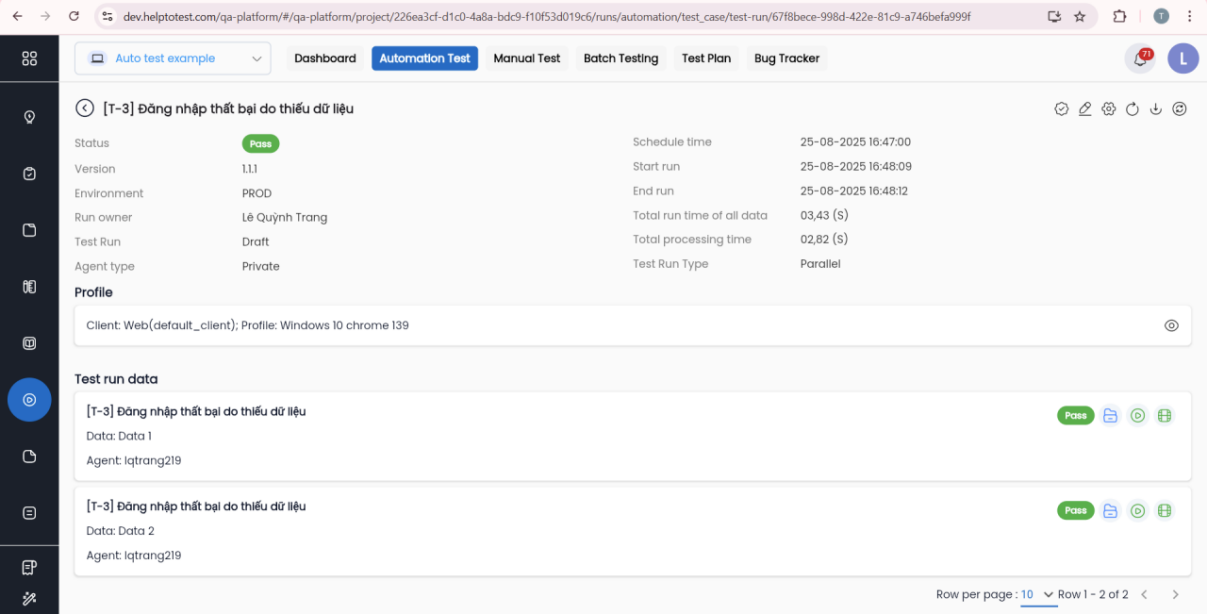The width and height of the screenshot is (1207, 614).
Task: Switch to the Dashboard tab
Action: pos(325,59)
